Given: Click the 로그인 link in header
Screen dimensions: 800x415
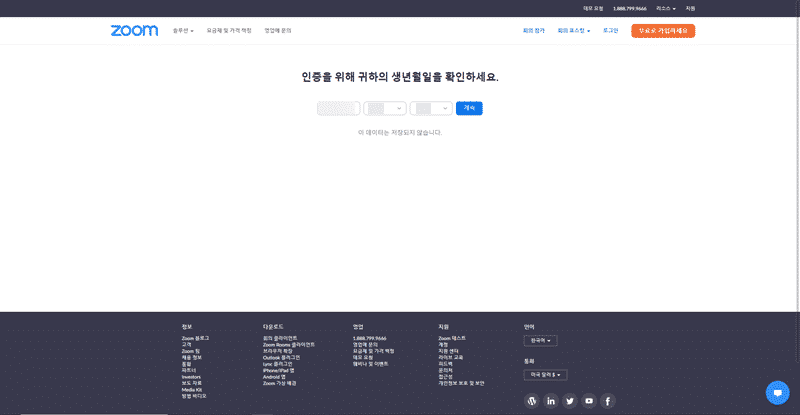Looking at the screenshot, I should click(x=610, y=31).
